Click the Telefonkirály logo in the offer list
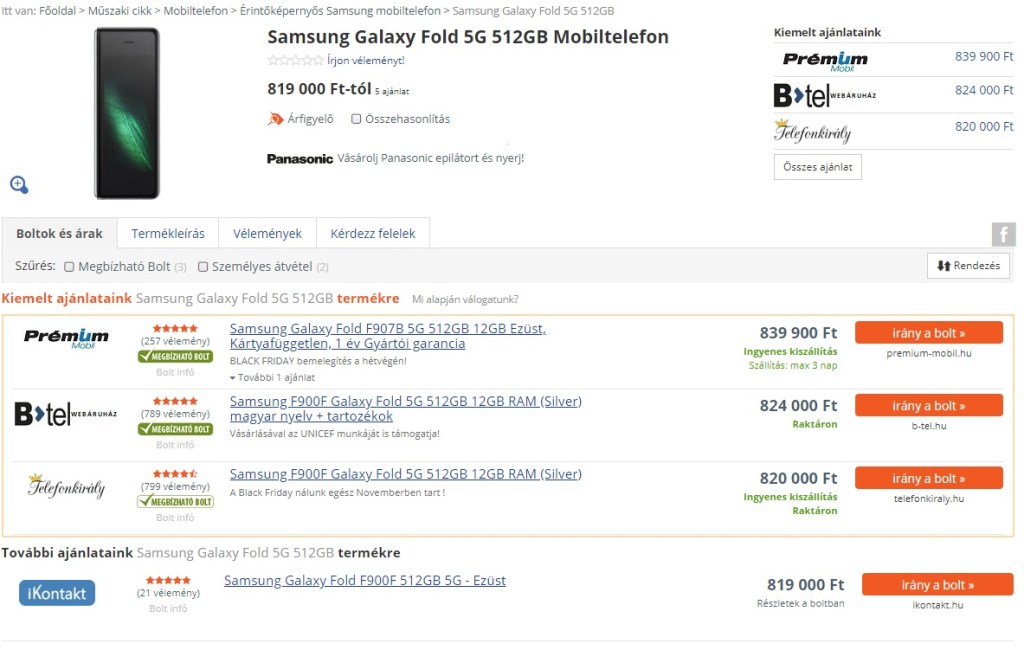Viewport: 1024px width, 650px height. click(66, 487)
